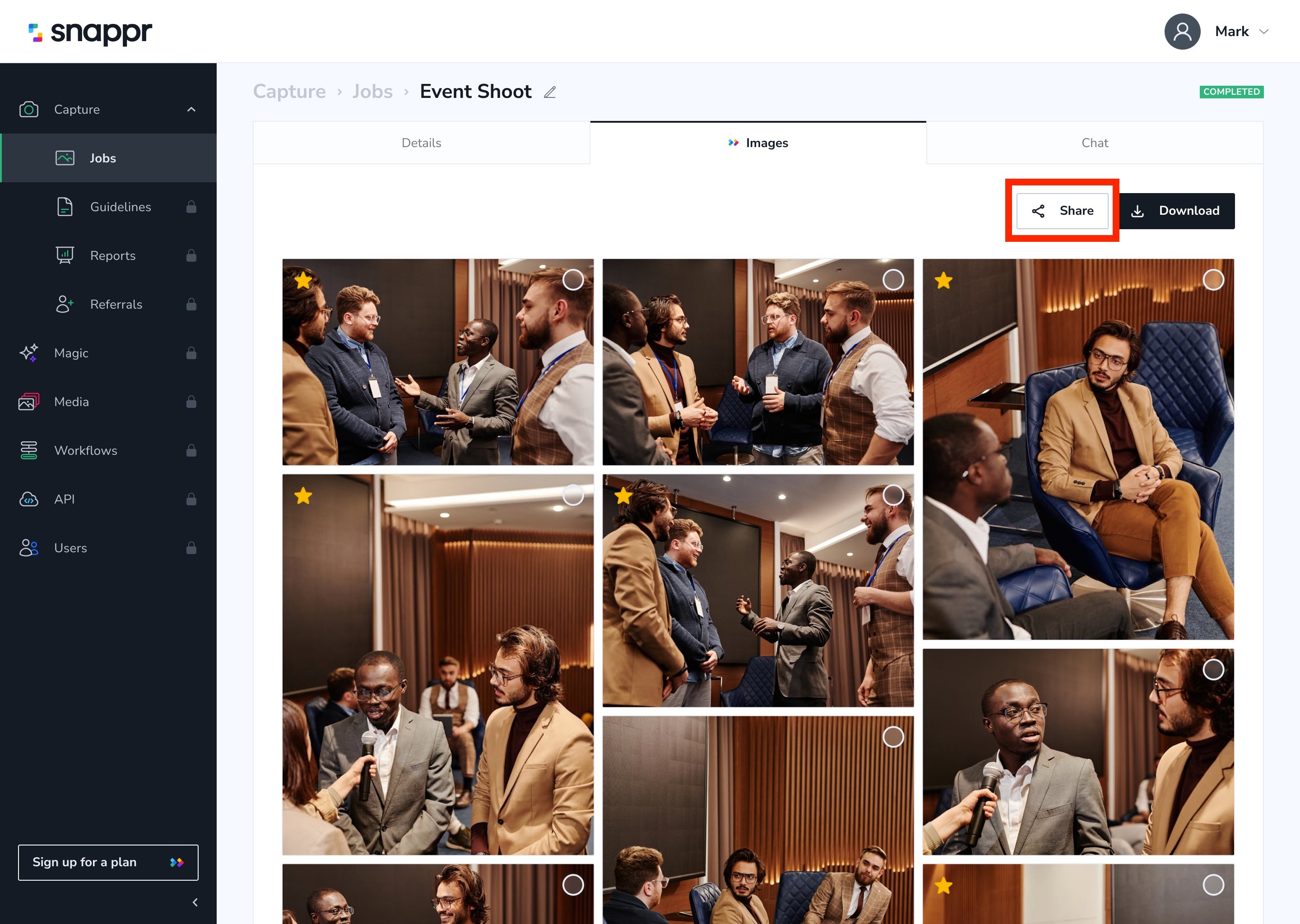
Task: Go to Jobs in the breadcrumb
Action: [372, 92]
